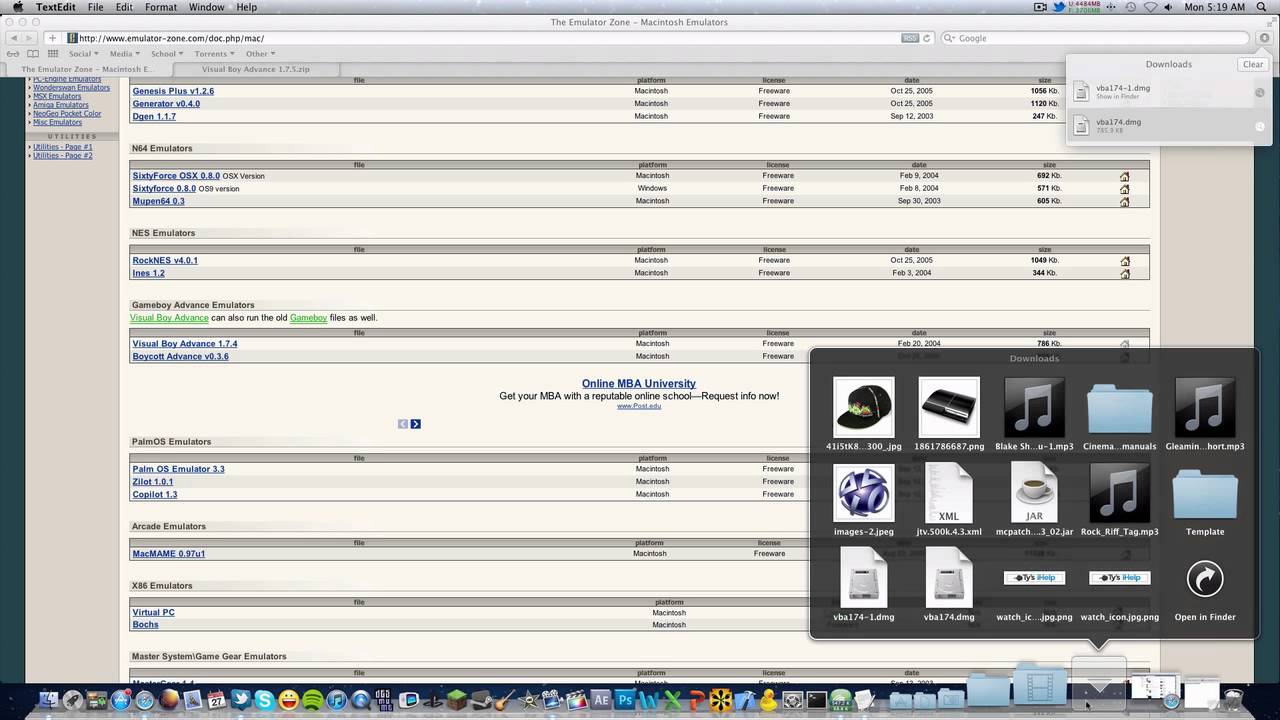Click the Google search field
This screenshot has height=720, width=1280.
click(1095, 38)
